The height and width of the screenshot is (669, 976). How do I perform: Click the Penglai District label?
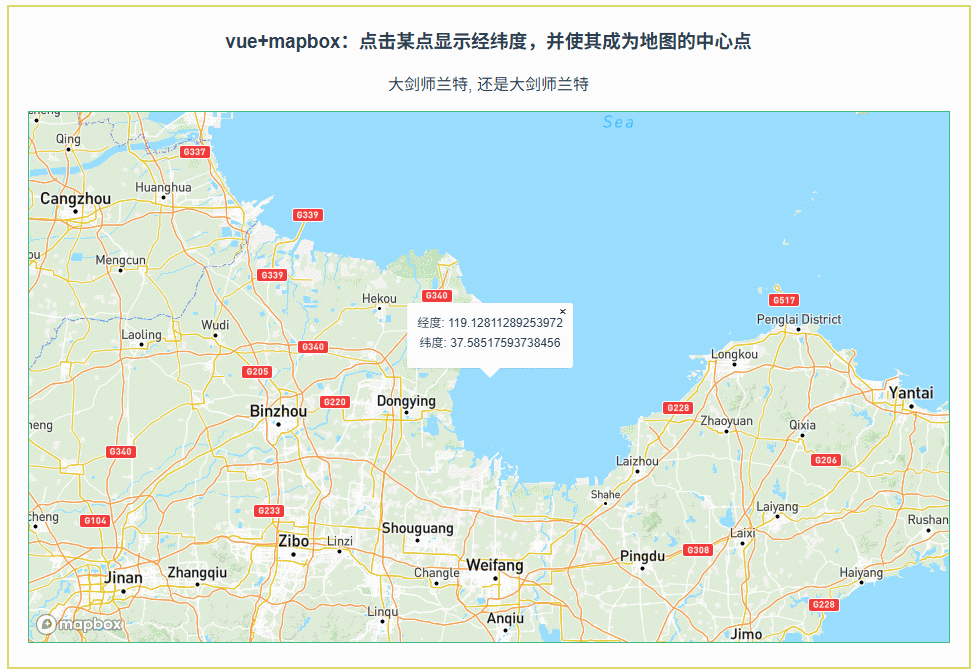pyautogui.click(x=799, y=319)
